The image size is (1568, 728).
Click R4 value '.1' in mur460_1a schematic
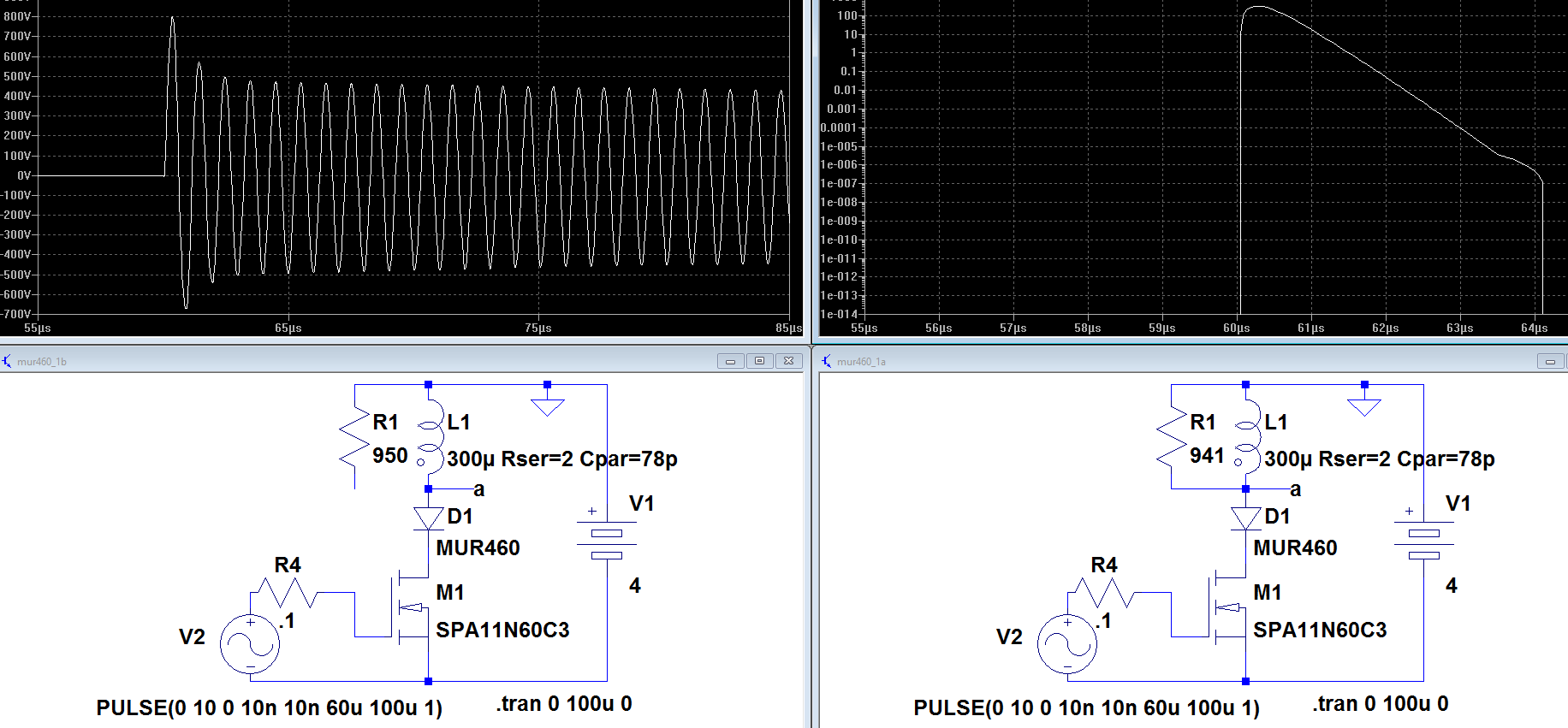click(x=1105, y=621)
